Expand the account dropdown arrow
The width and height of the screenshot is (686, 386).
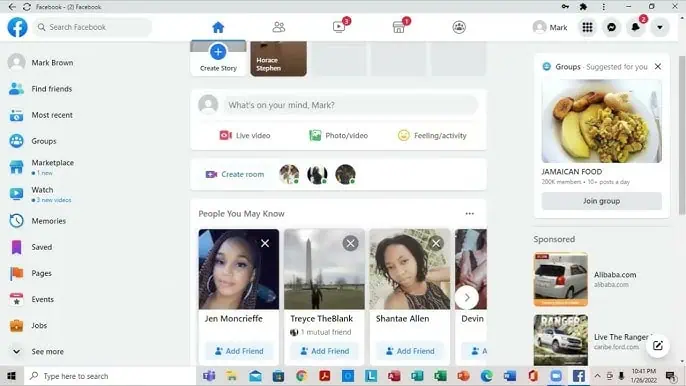pyautogui.click(x=660, y=27)
